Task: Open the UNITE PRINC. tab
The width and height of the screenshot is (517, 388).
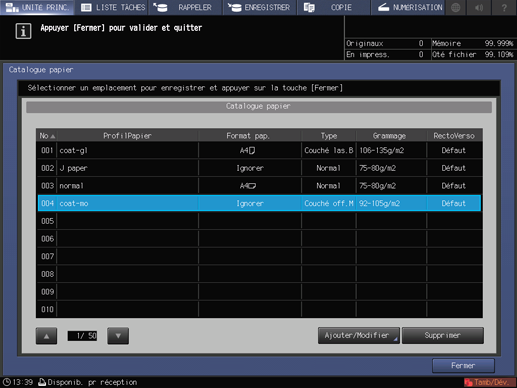Action: coord(37,7)
